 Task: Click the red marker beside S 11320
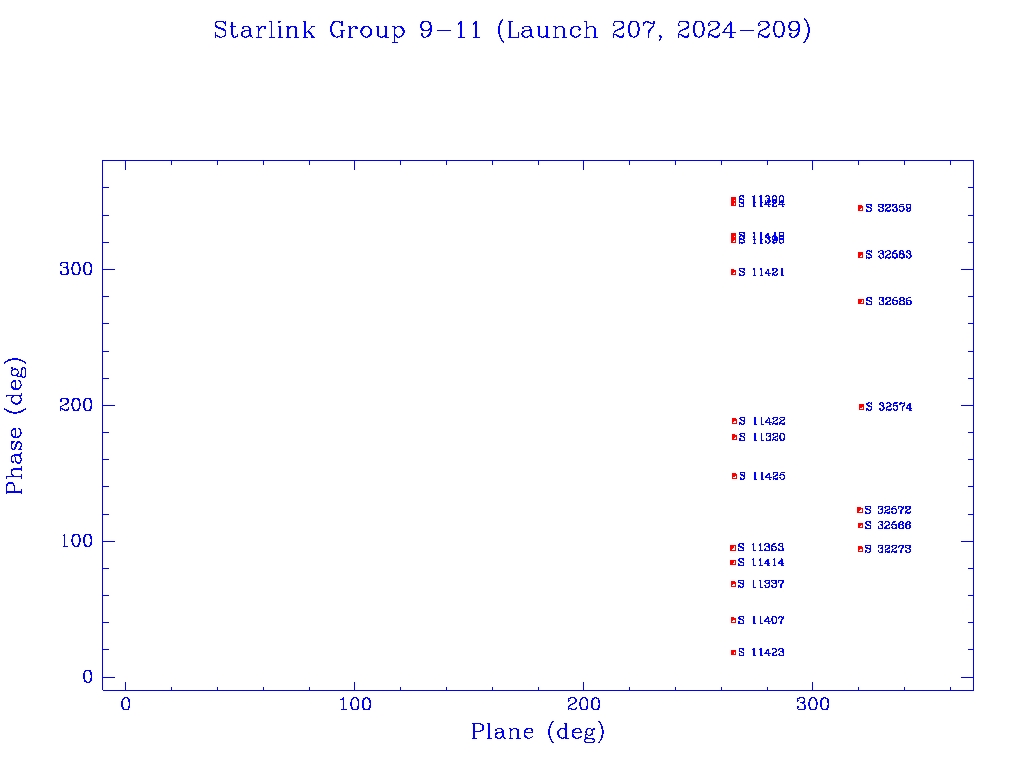tap(734, 438)
